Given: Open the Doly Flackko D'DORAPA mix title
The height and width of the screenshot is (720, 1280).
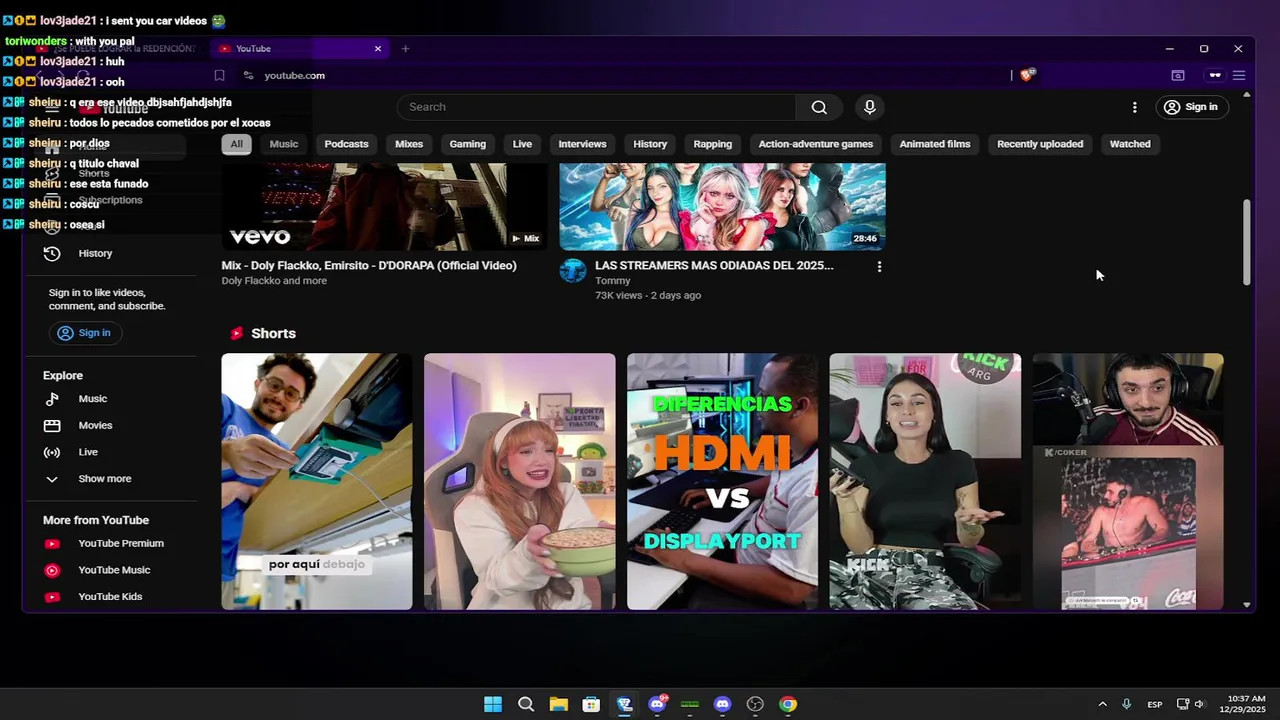Looking at the screenshot, I should [369, 266].
